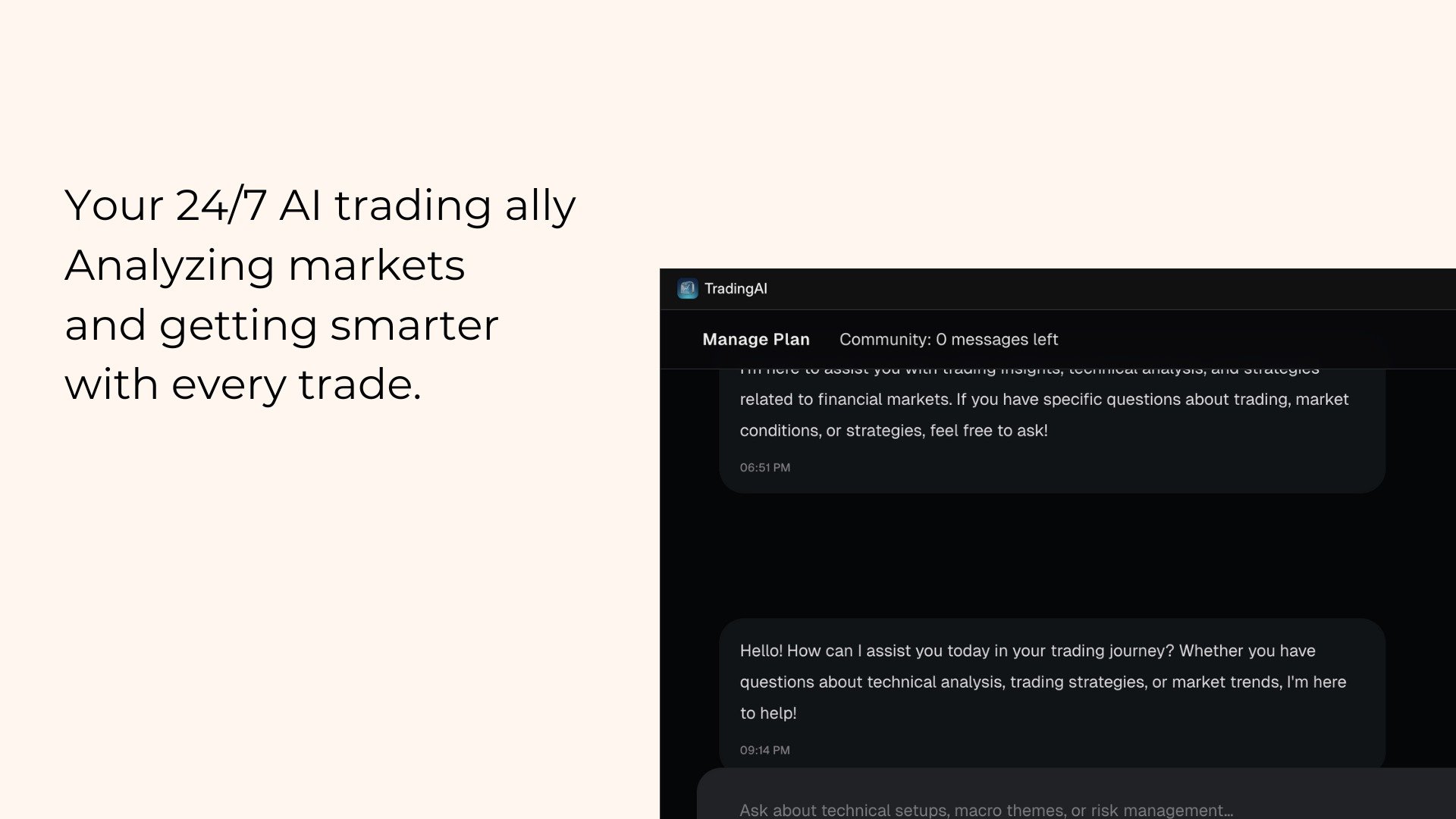The width and height of the screenshot is (1456, 819).
Task: Click the questions about technical analysis message line
Action: pyautogui.click(x=1042, y=682)
